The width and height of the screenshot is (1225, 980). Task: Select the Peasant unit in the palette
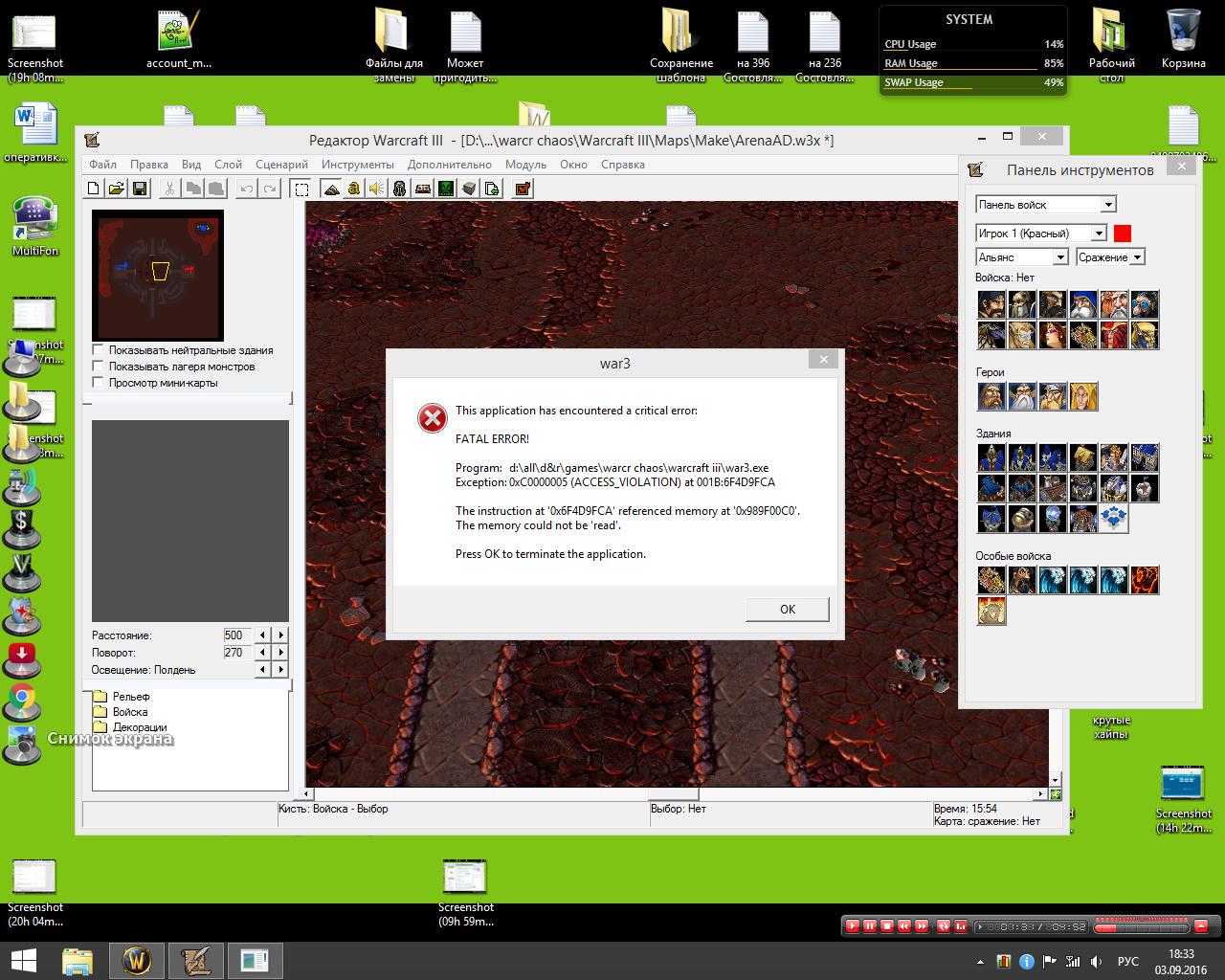coord(991,304)
